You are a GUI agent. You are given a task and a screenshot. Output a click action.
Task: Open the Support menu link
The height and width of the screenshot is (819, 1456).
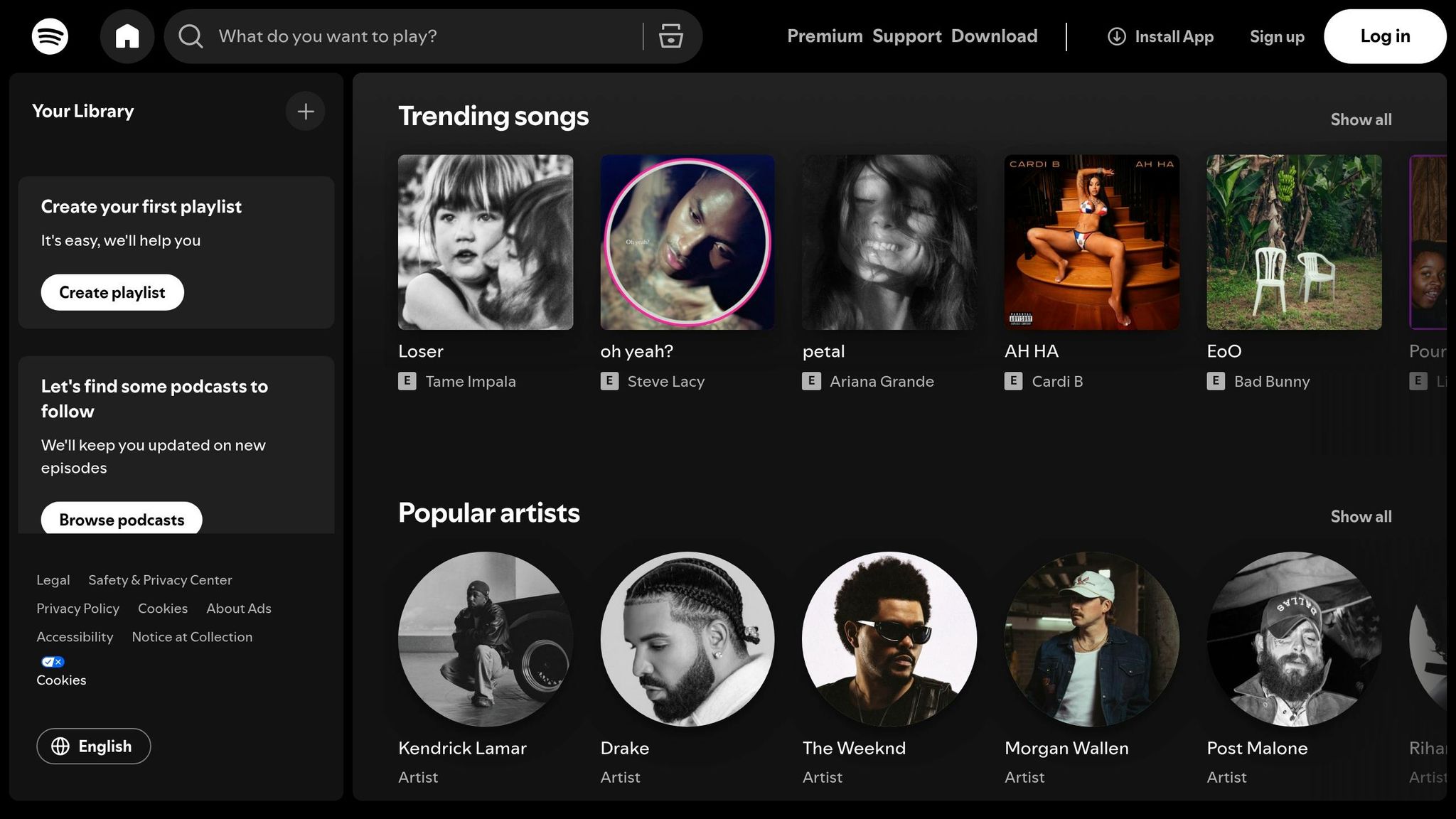pyautogui.click(x=907, y=36)
